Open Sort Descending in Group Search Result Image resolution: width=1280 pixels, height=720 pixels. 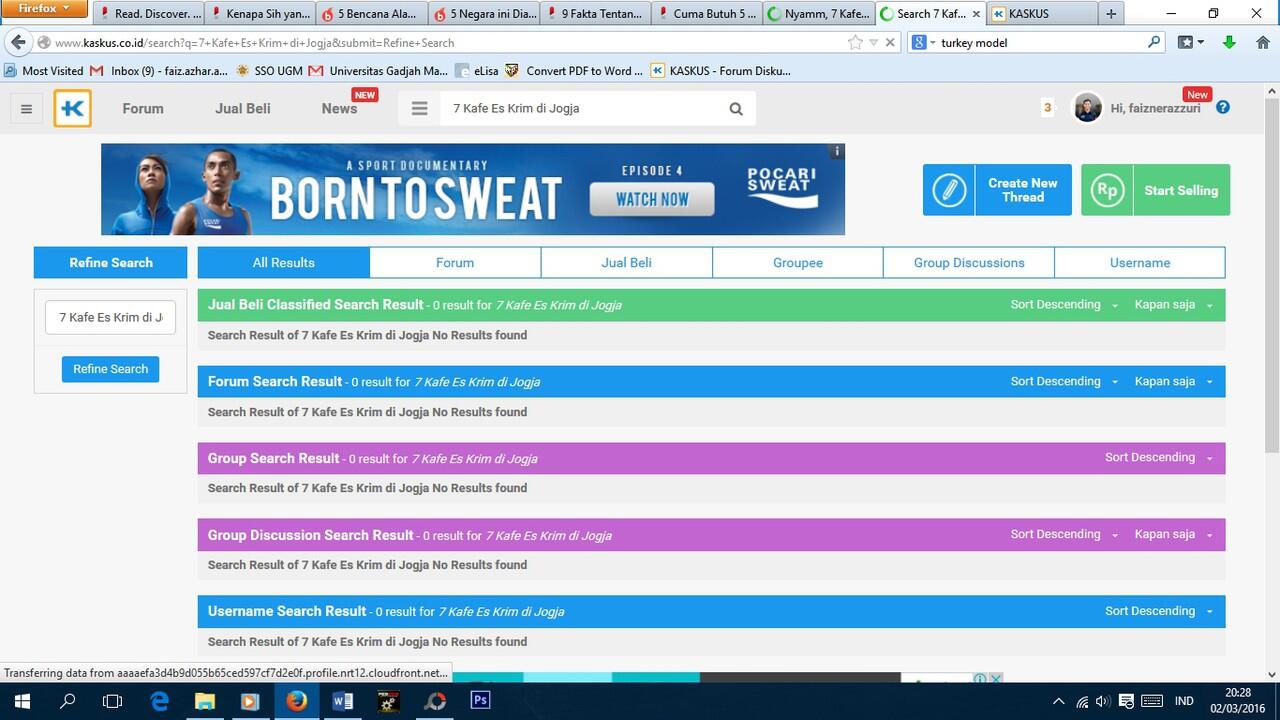click(1159, 458)
